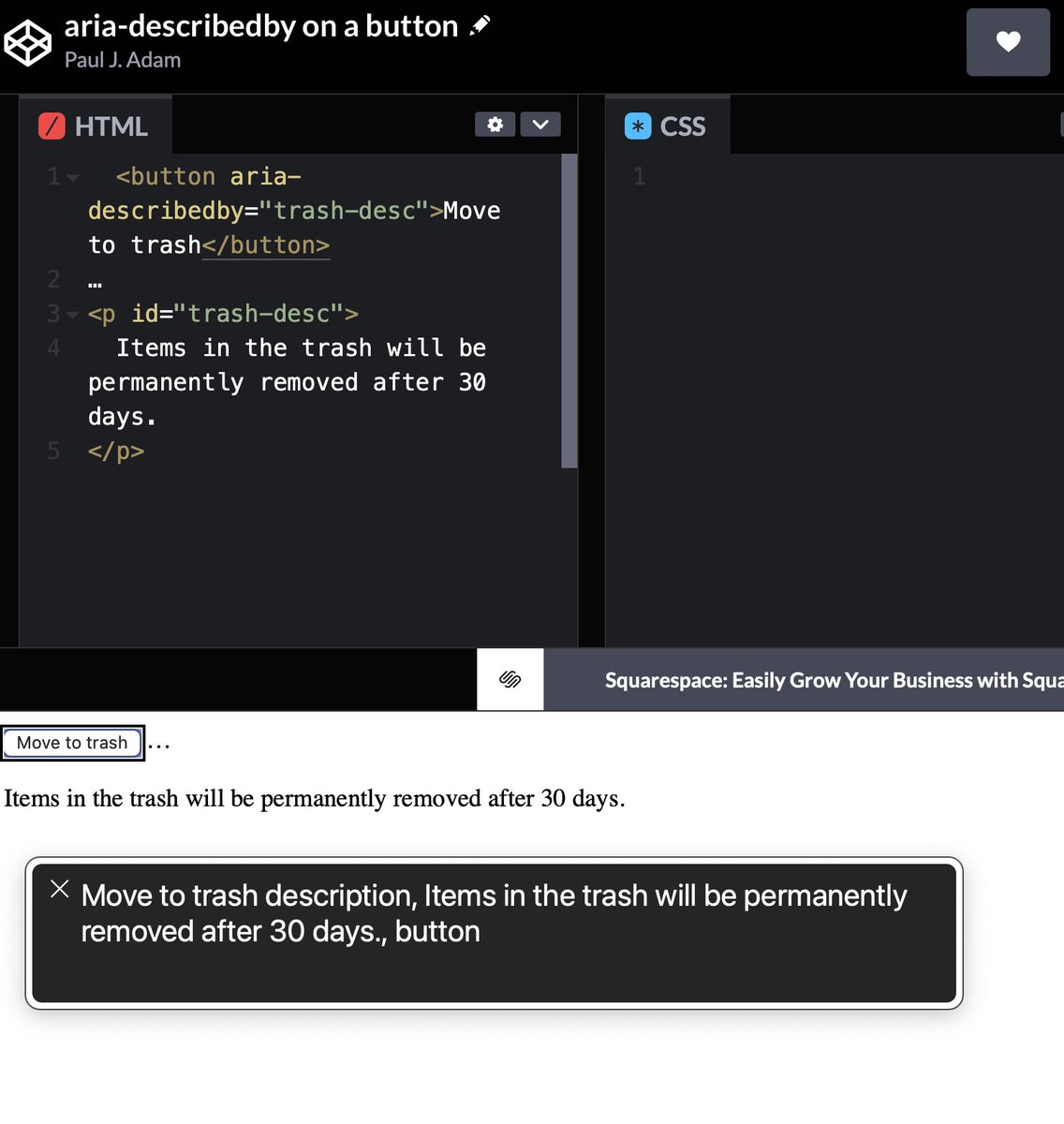Click the blue CSS asterisk icon

click(638, 125)
